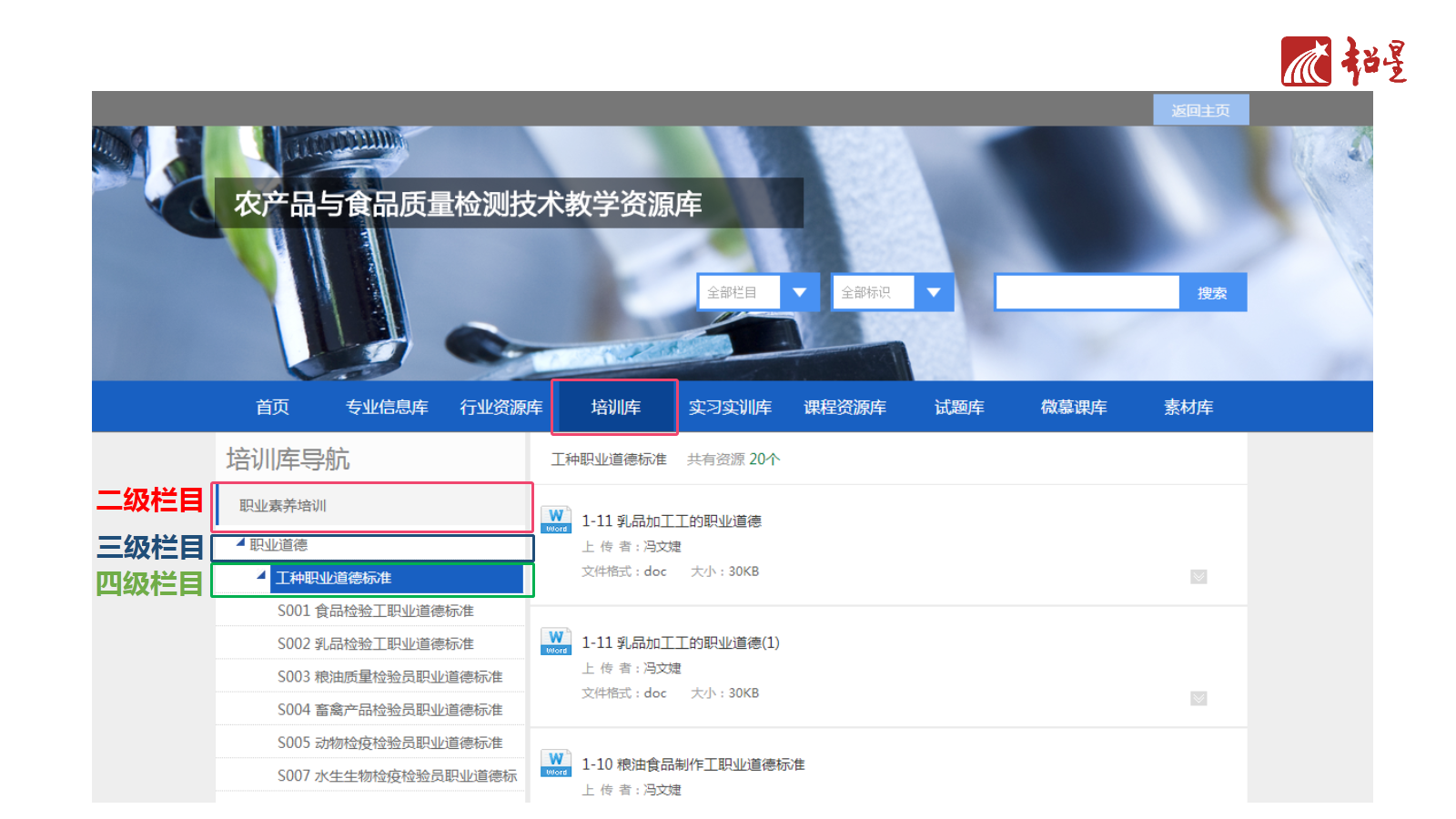Open S003 粮油质量检验员职业道德标准

(389, 677)
